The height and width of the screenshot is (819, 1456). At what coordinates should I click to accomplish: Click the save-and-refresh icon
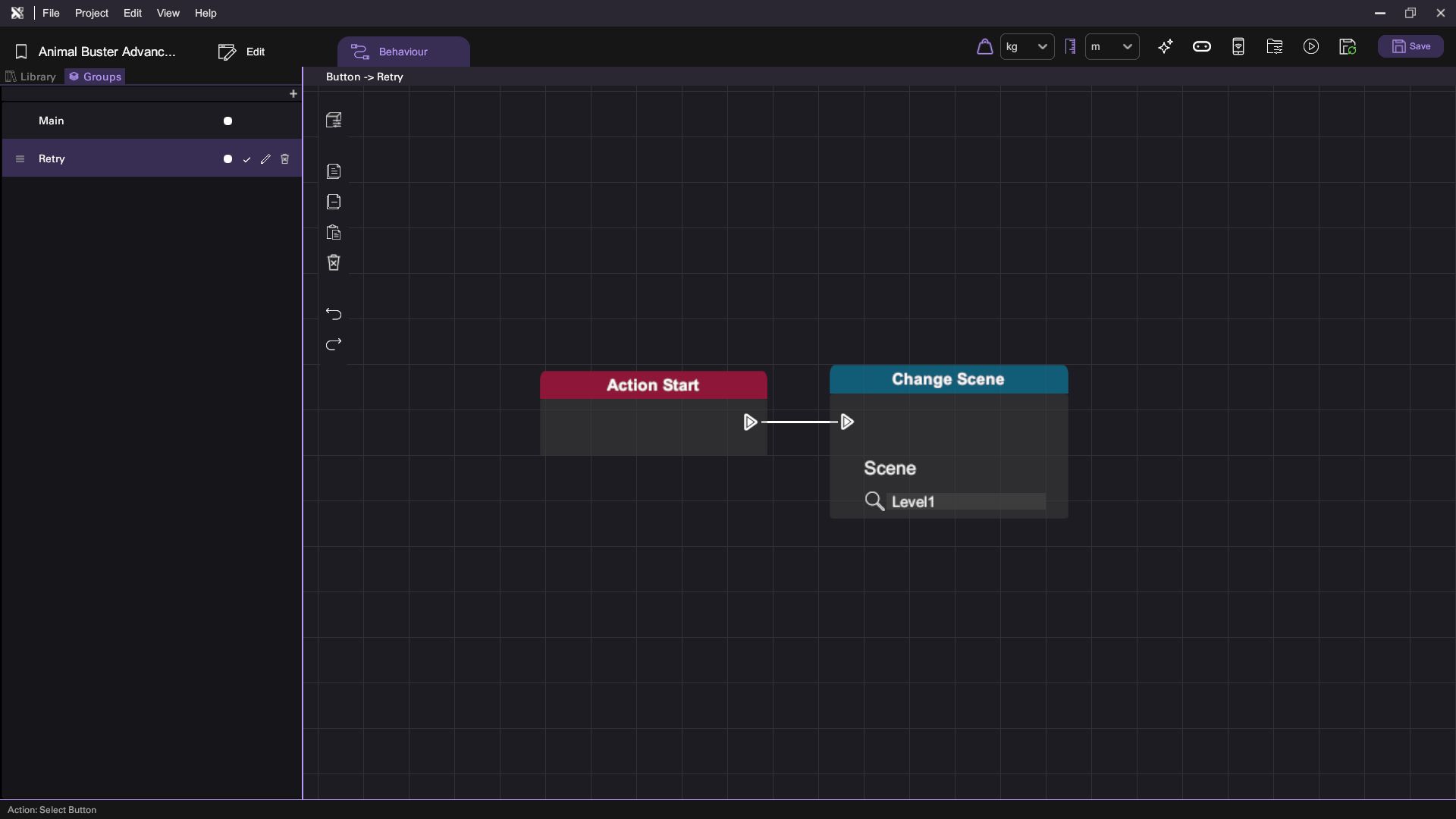click(1348, 47)
